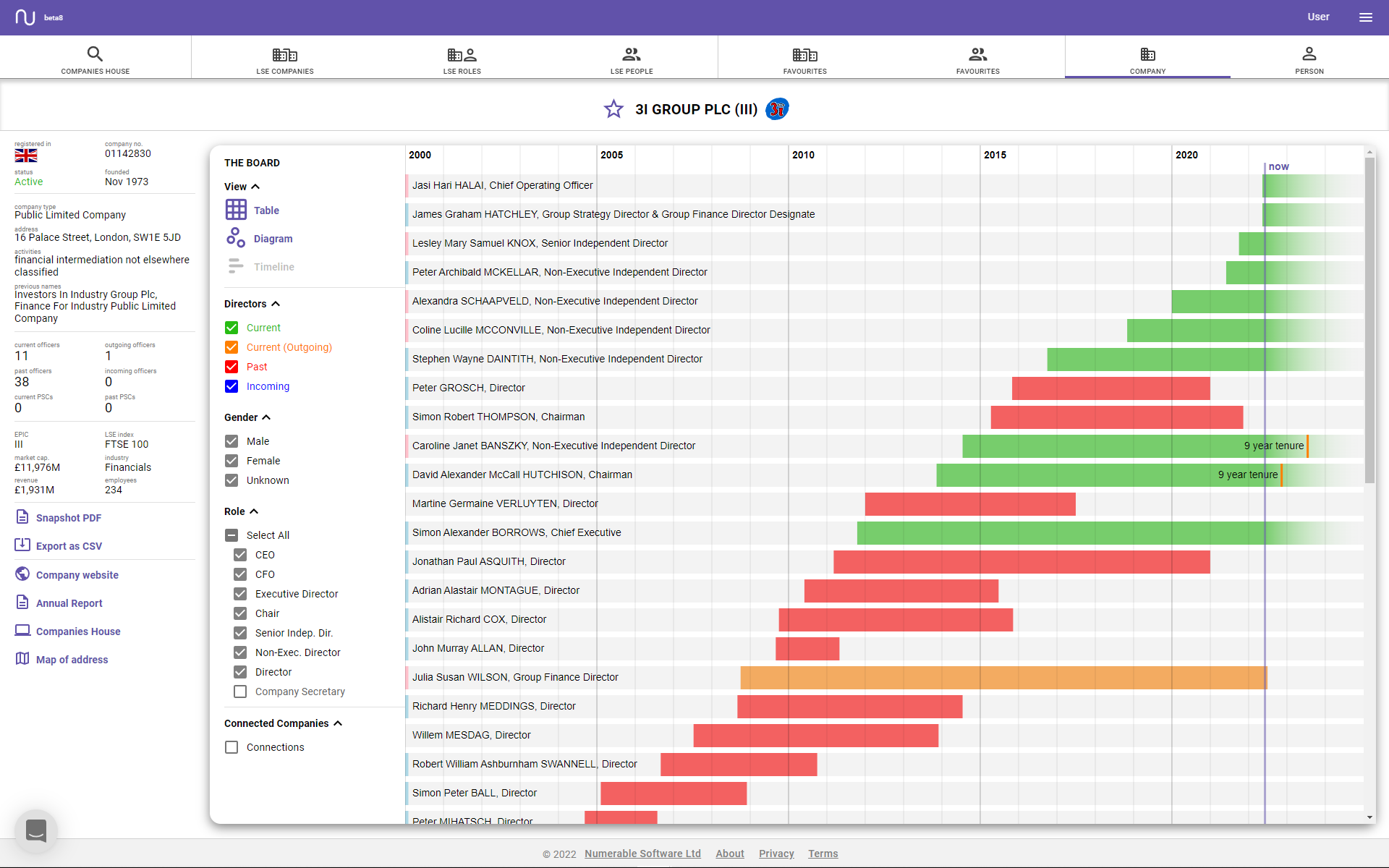Select the Company tab icon
Image resolution: width=1389 pixels, height=868 pixels.
(1148, 54)
